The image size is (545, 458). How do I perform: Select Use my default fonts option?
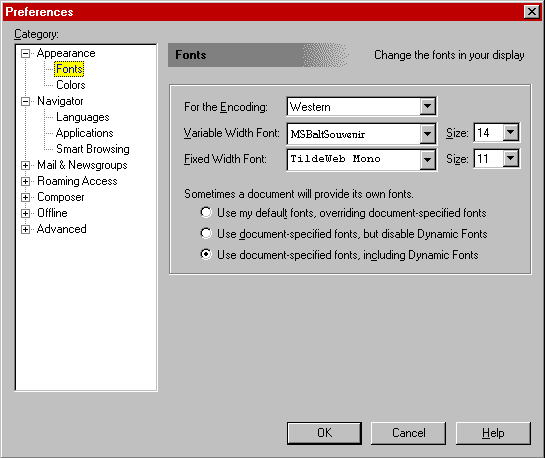click(x=206, y=212)
